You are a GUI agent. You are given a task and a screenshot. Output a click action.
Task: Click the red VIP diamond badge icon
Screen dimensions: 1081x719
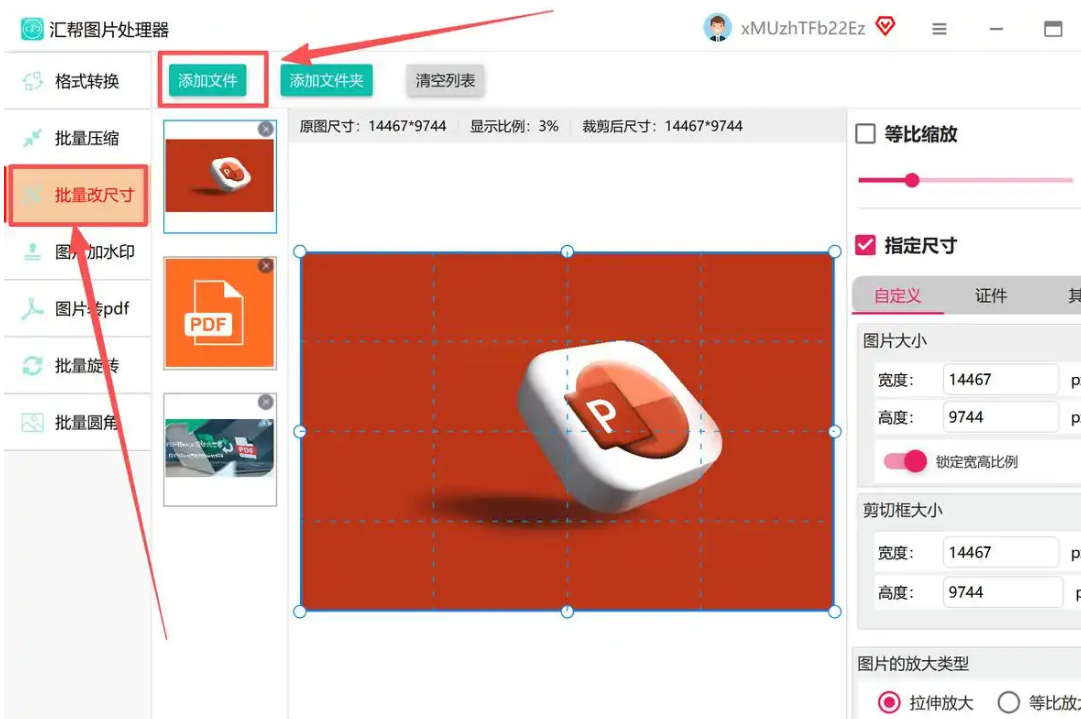point(885,27)
